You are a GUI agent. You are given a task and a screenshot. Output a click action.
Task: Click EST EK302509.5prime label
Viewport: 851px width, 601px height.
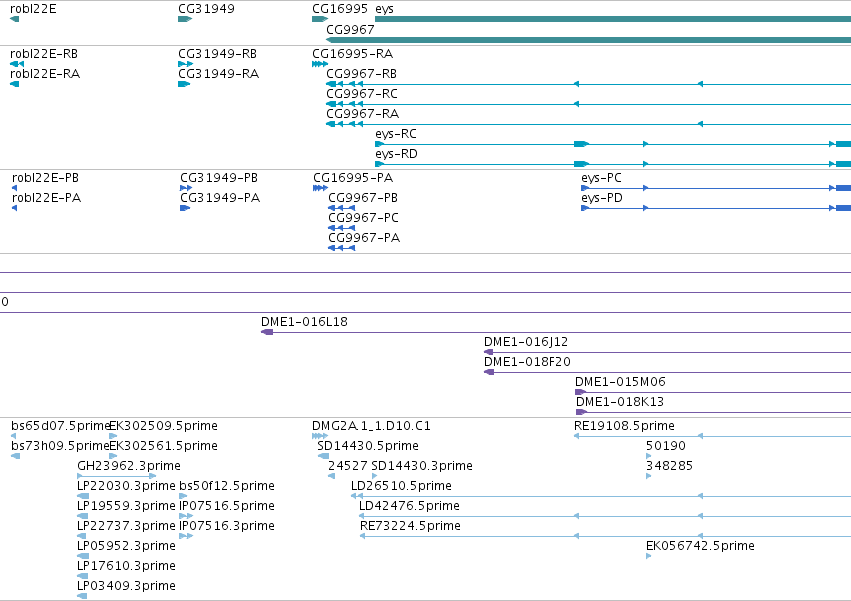click(163, 426)
